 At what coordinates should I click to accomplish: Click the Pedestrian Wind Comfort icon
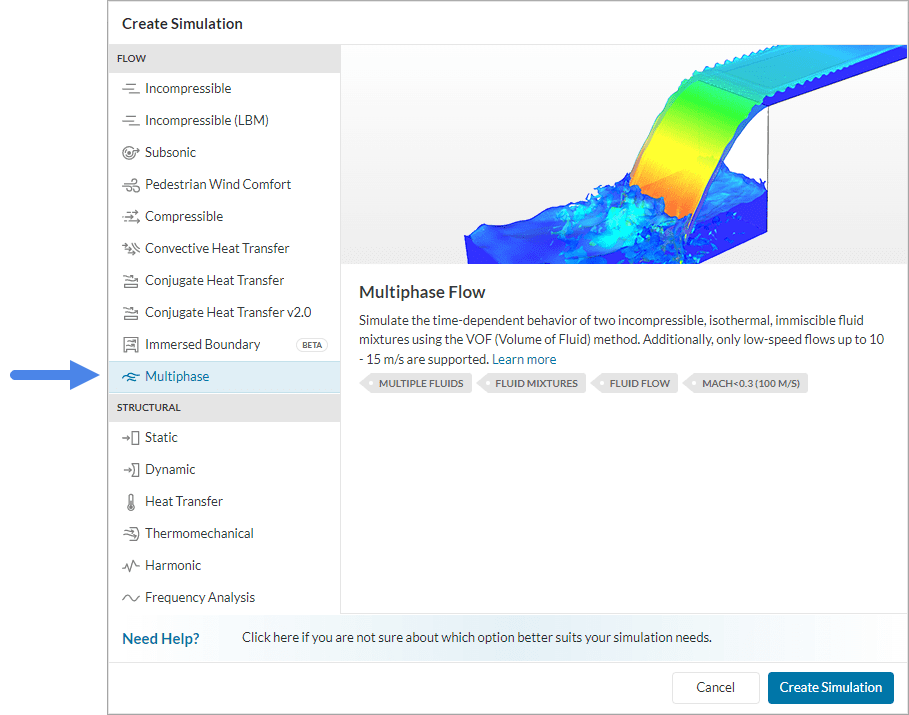[130, 185]
